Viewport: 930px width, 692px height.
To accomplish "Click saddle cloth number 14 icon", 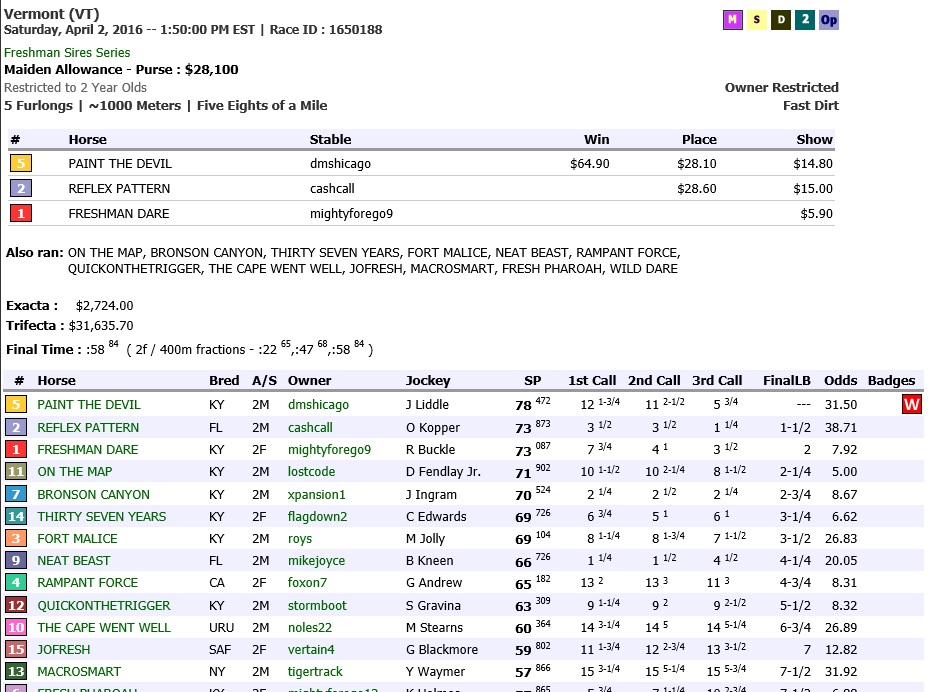I will 15,517.
